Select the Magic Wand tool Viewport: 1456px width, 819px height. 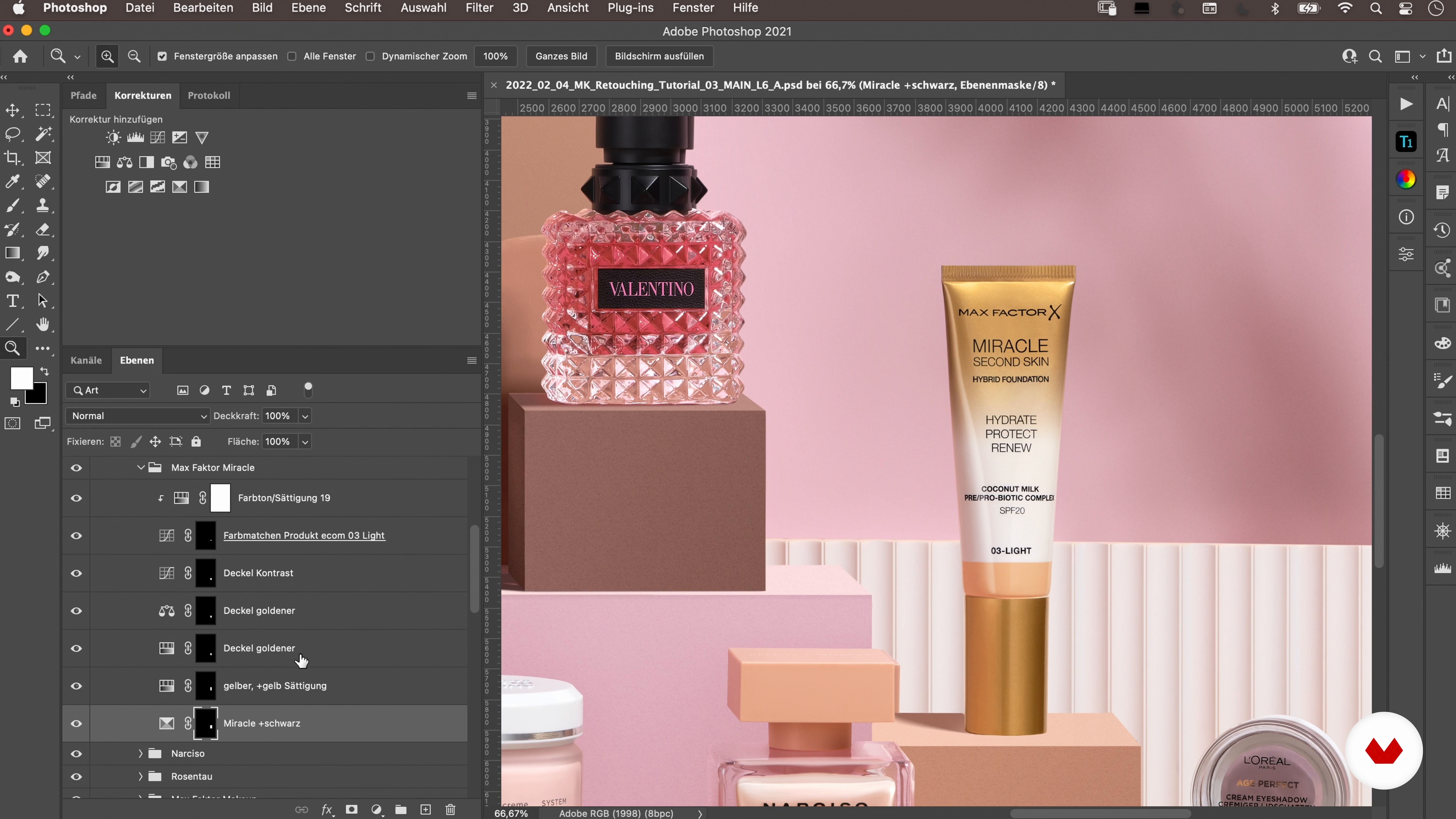click(43, 134)
